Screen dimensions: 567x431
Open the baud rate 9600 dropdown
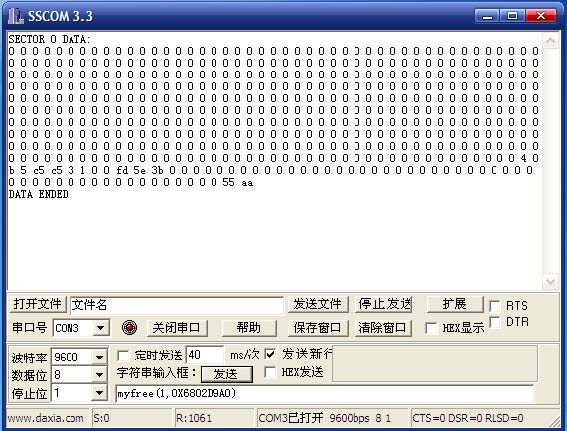pyautogui.click(x=99, y=357)
